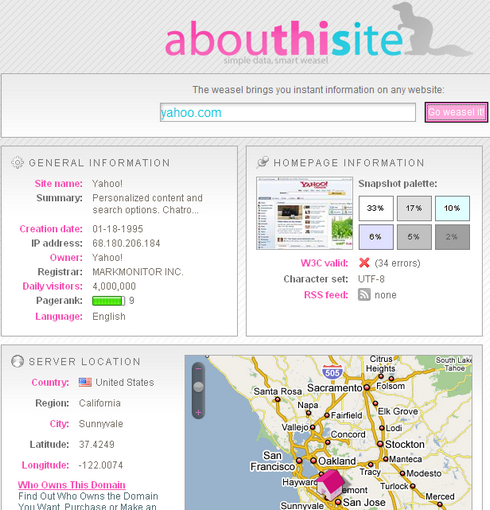Select the 5% gray palette swatch
Viewport: 490px width, 510px height.
[414, 237]
